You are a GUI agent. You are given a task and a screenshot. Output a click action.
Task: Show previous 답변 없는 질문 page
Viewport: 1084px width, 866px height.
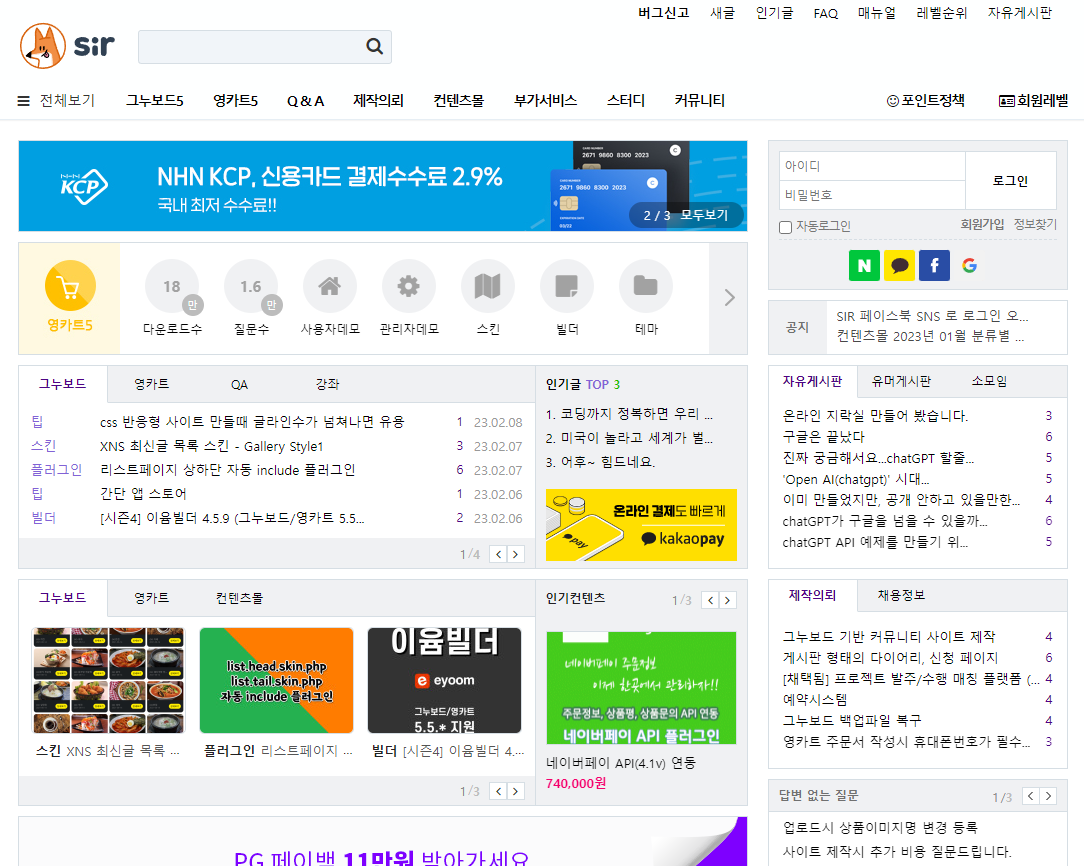(x=1031, y=796)
